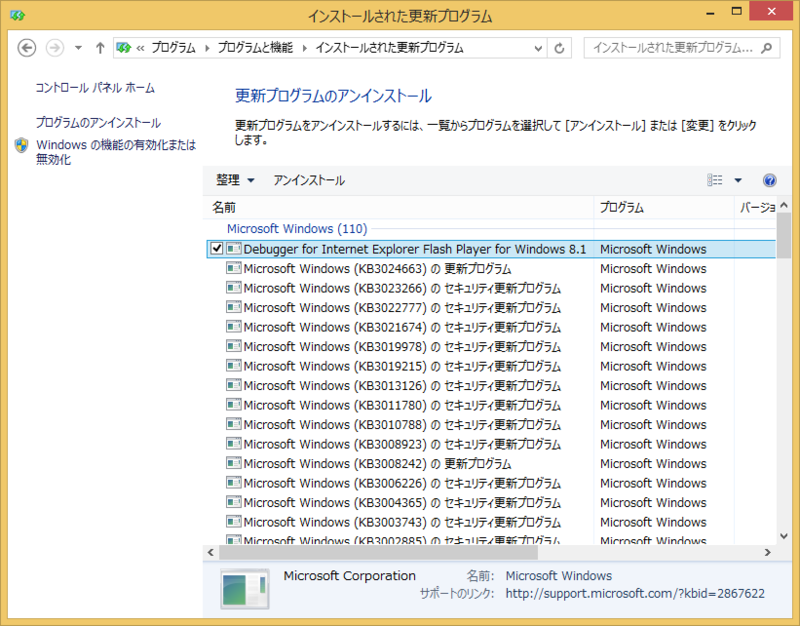Open the address bar history dropdown

[x=538, y=48]
